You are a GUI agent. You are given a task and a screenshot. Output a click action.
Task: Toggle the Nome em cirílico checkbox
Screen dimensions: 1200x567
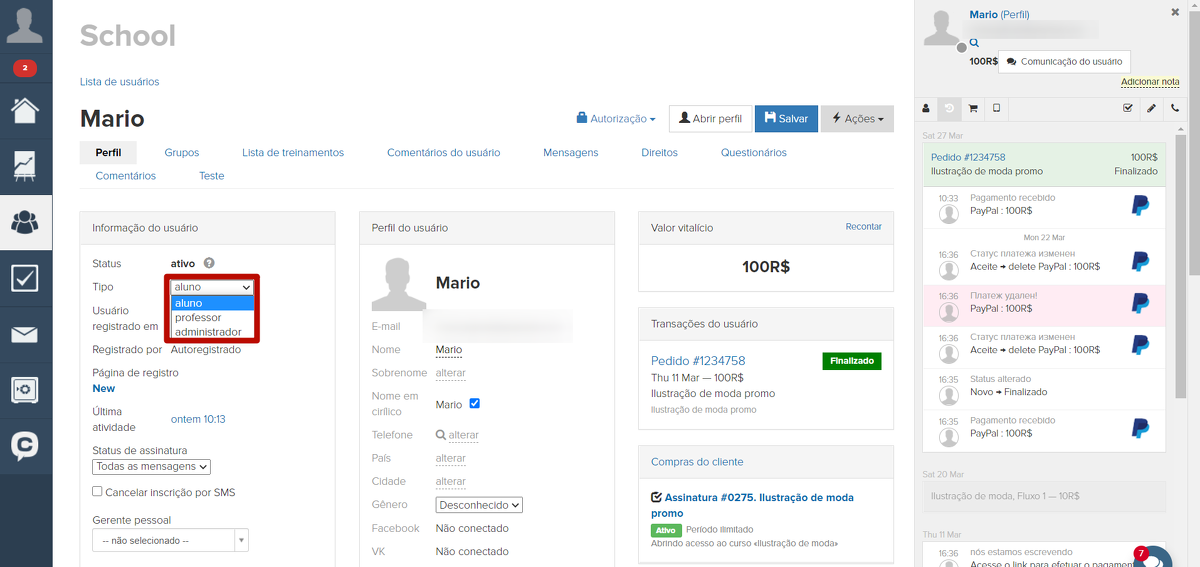click(x=475, y=404)
